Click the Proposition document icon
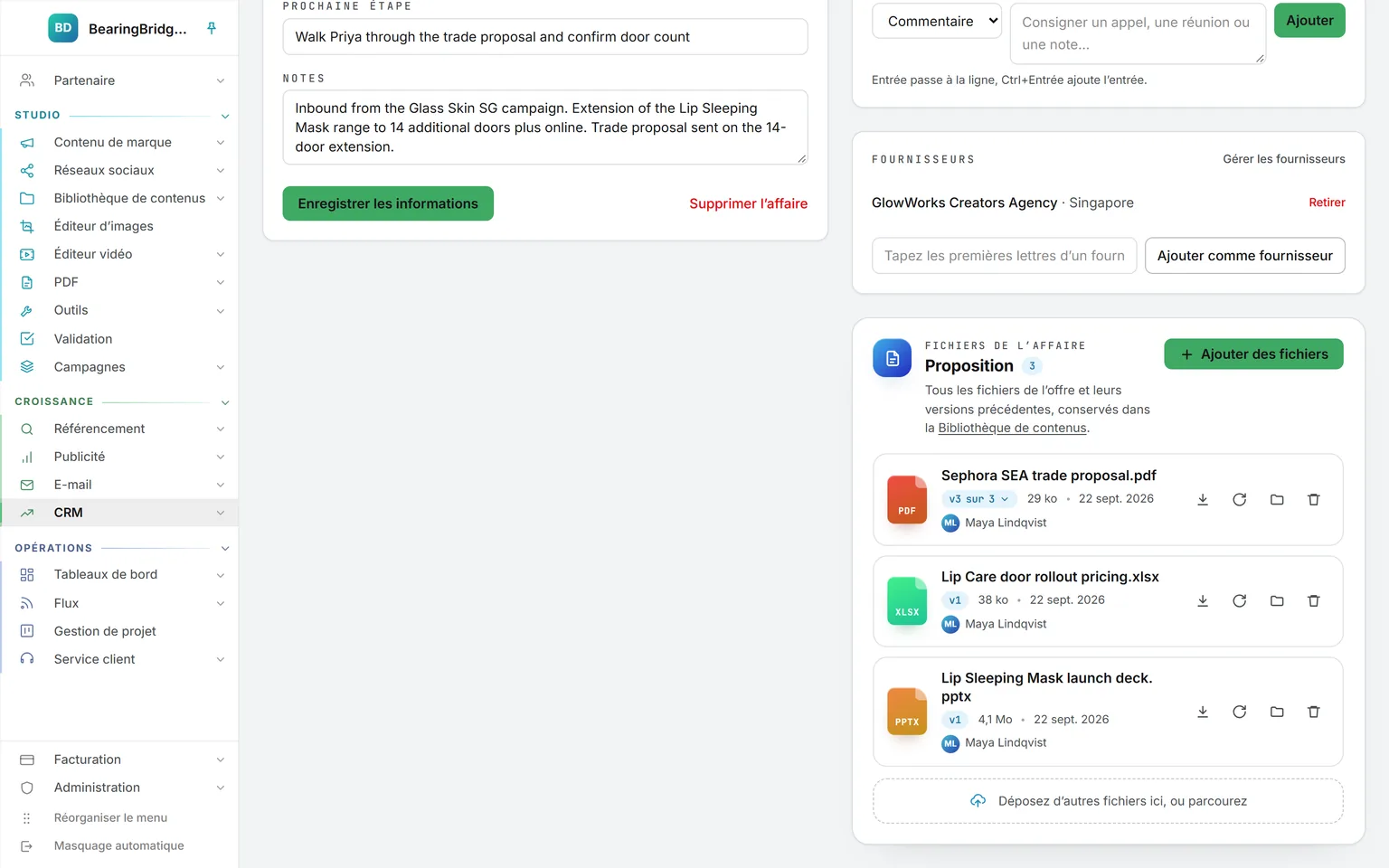The image size is (1389, 868). [893, 359]
